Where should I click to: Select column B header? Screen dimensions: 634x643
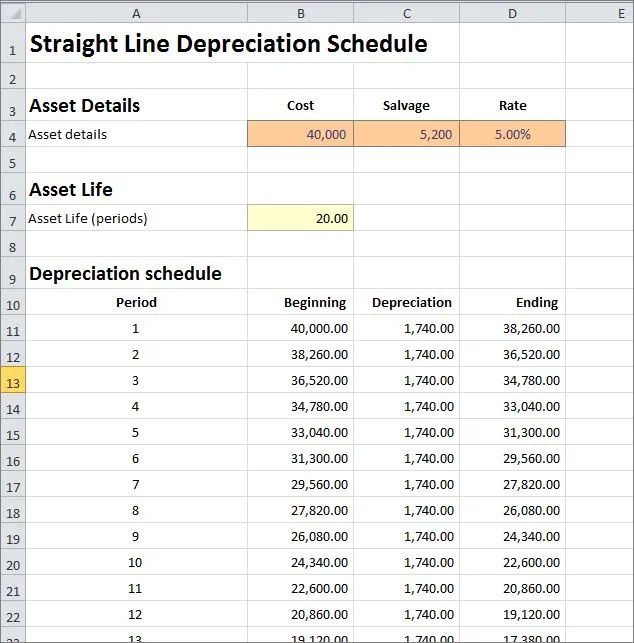(301, 14)
